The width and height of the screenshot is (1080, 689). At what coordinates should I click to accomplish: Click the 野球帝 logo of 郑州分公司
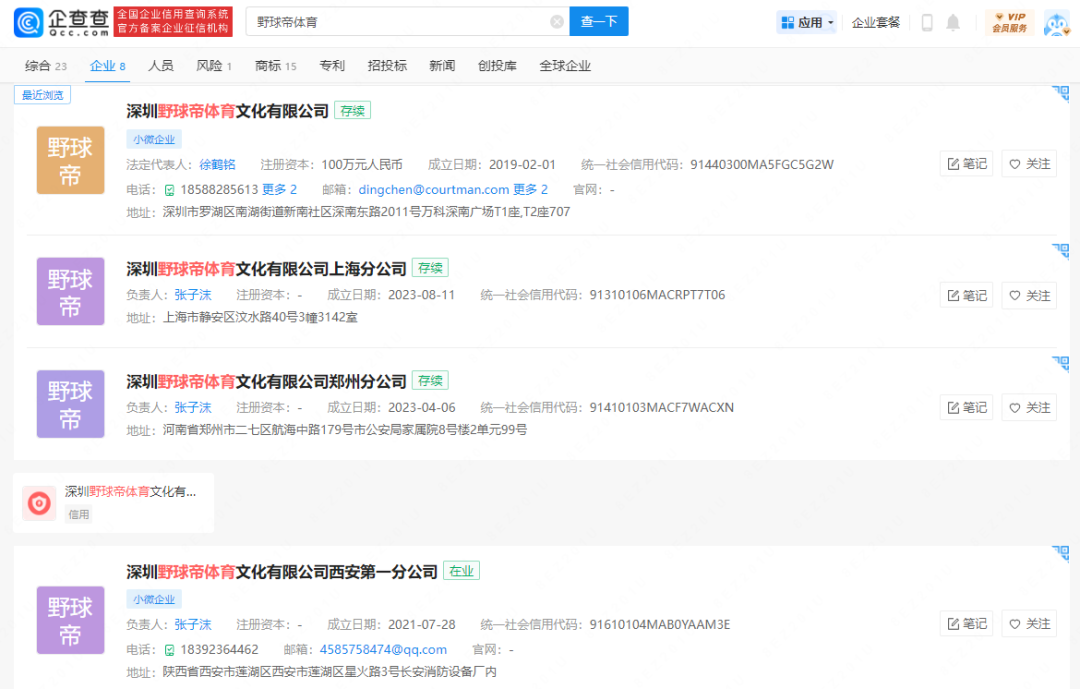[x=70, y=404]
